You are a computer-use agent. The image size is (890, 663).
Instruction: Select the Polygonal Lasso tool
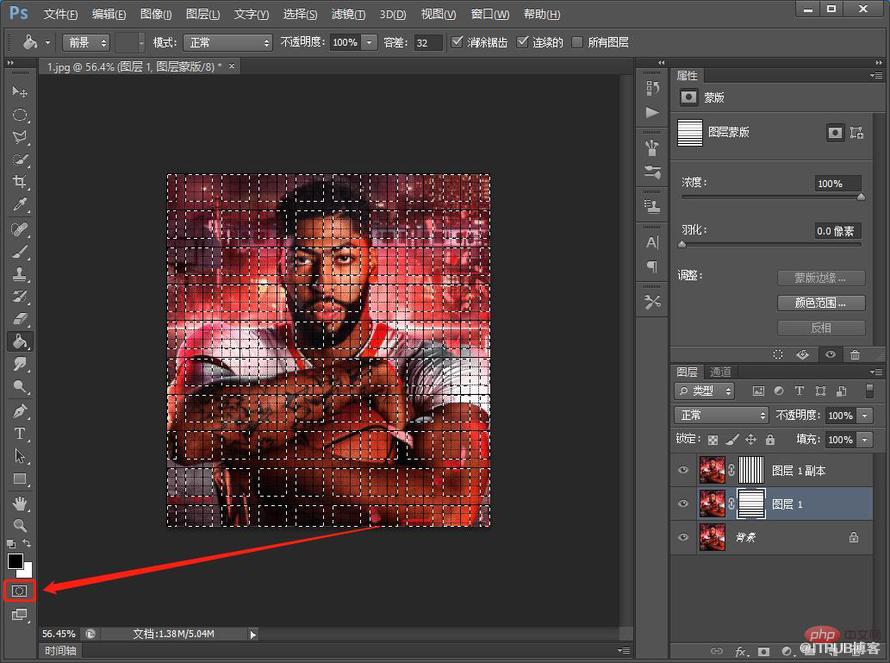click(x=20, y=137)
